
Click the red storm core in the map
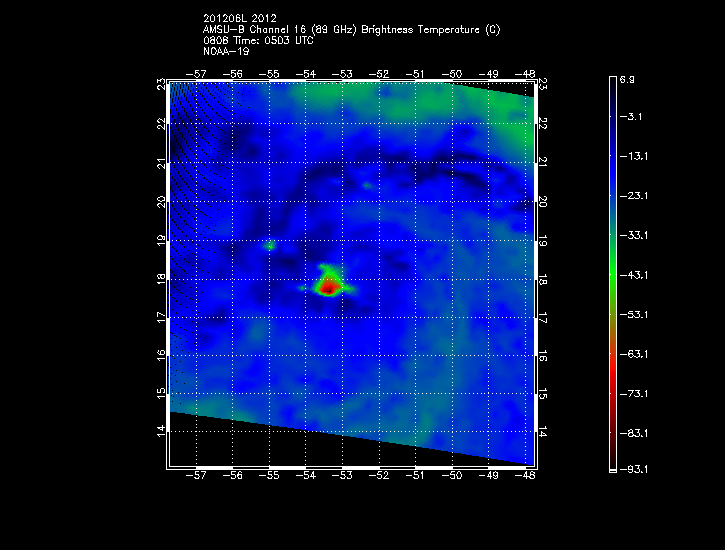pos(329,288)
